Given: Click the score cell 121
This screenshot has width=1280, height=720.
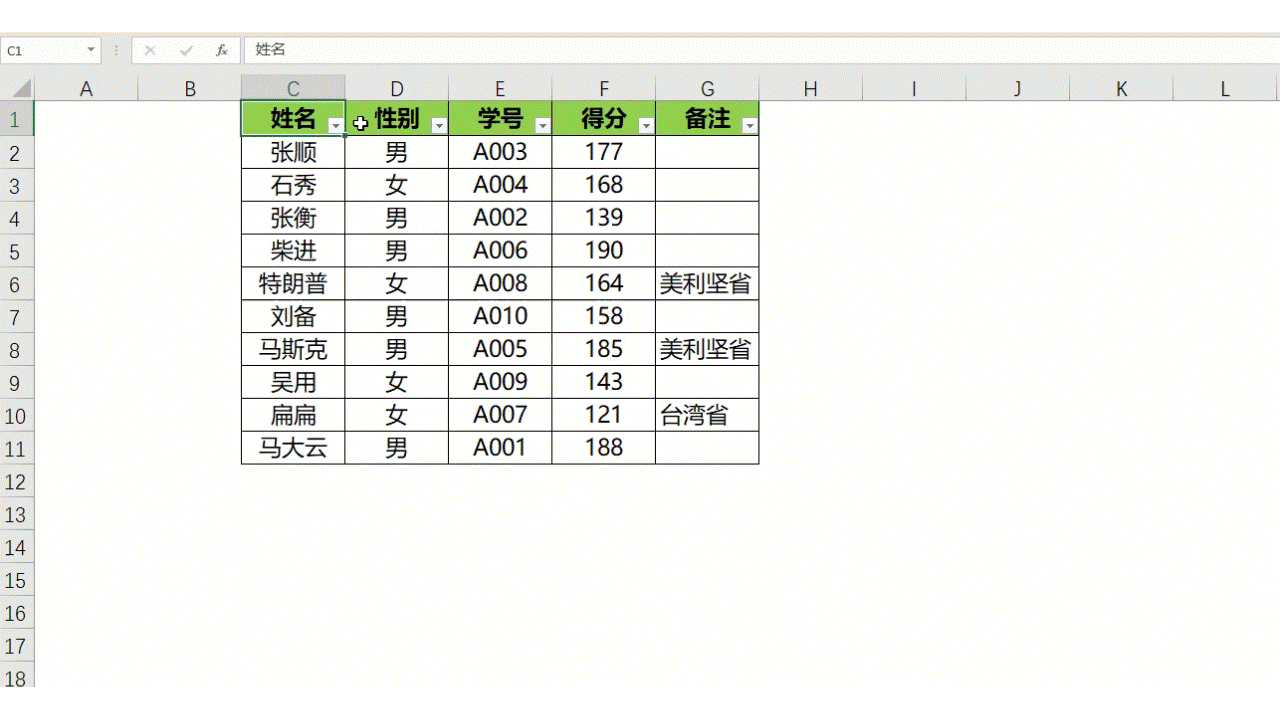Looking at the screenshot, I should pos(604,415).
